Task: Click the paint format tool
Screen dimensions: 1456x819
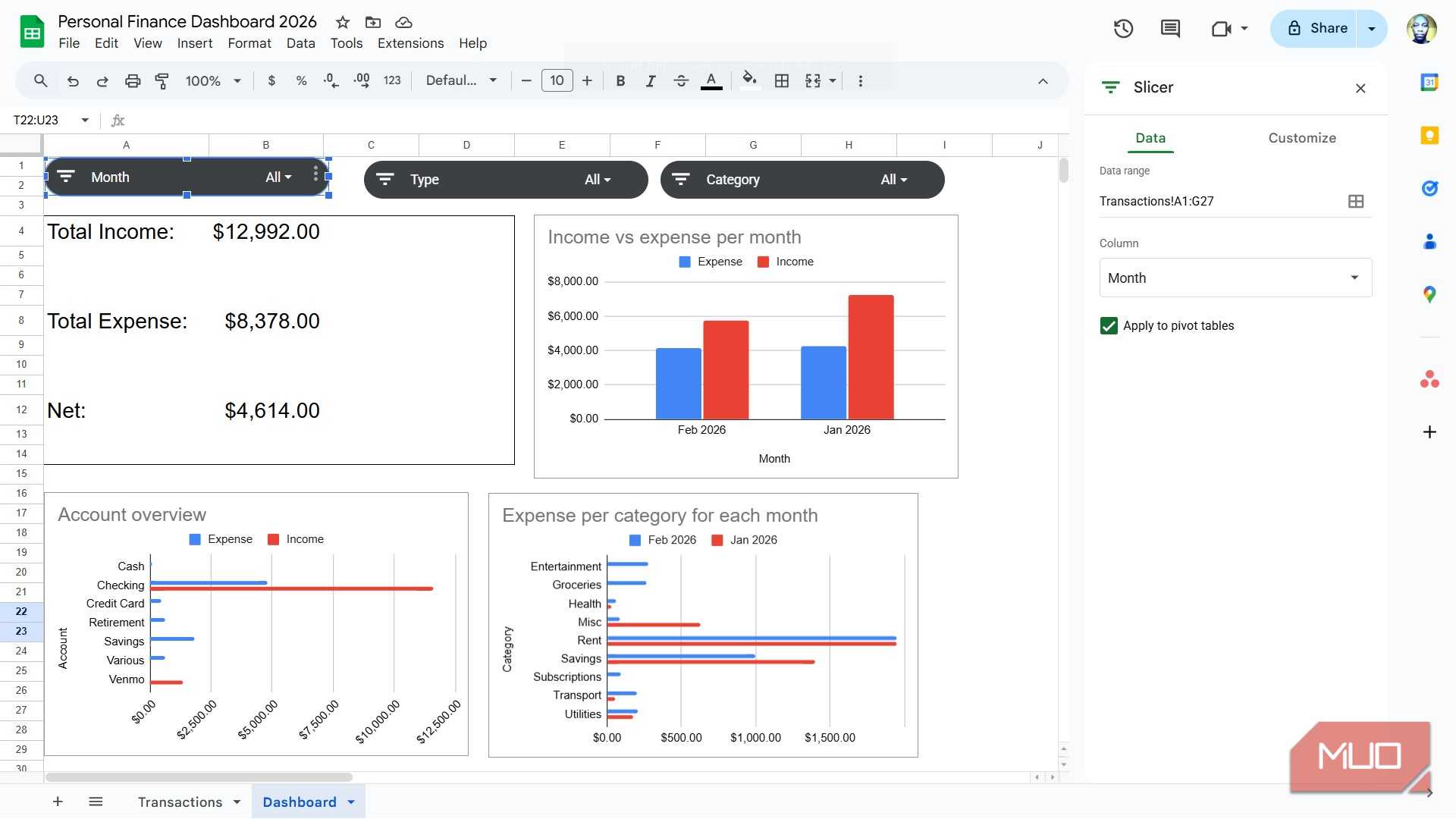Action: 162,80
